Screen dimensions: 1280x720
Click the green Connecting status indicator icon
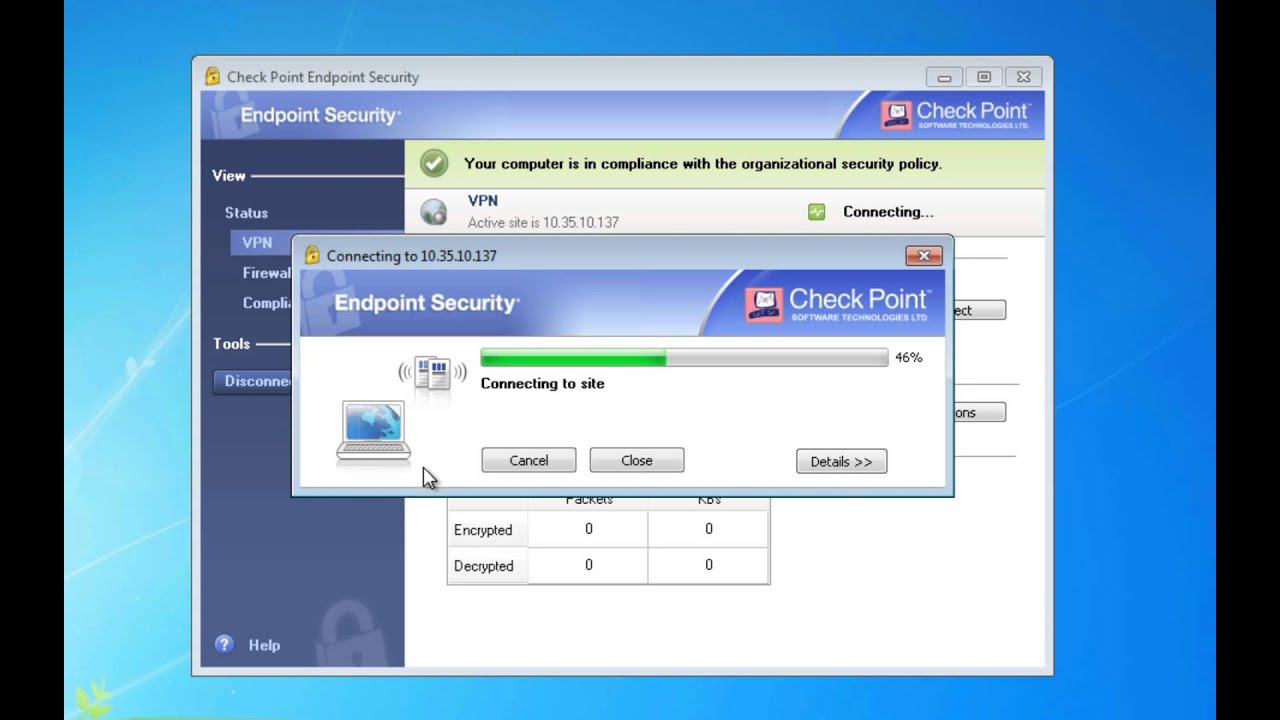point(816,212)
